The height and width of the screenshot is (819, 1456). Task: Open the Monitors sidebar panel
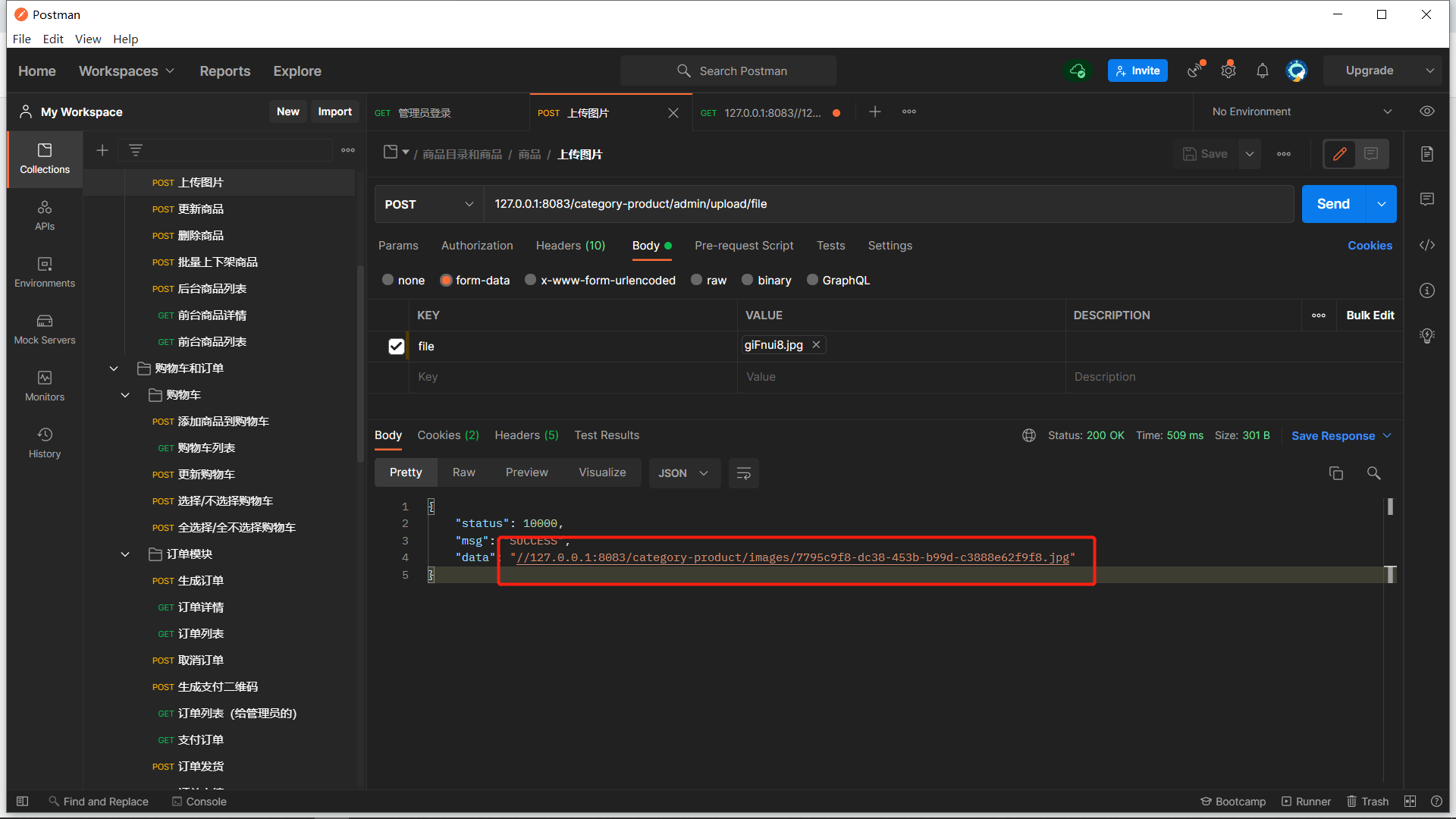[x=45, y=386]
